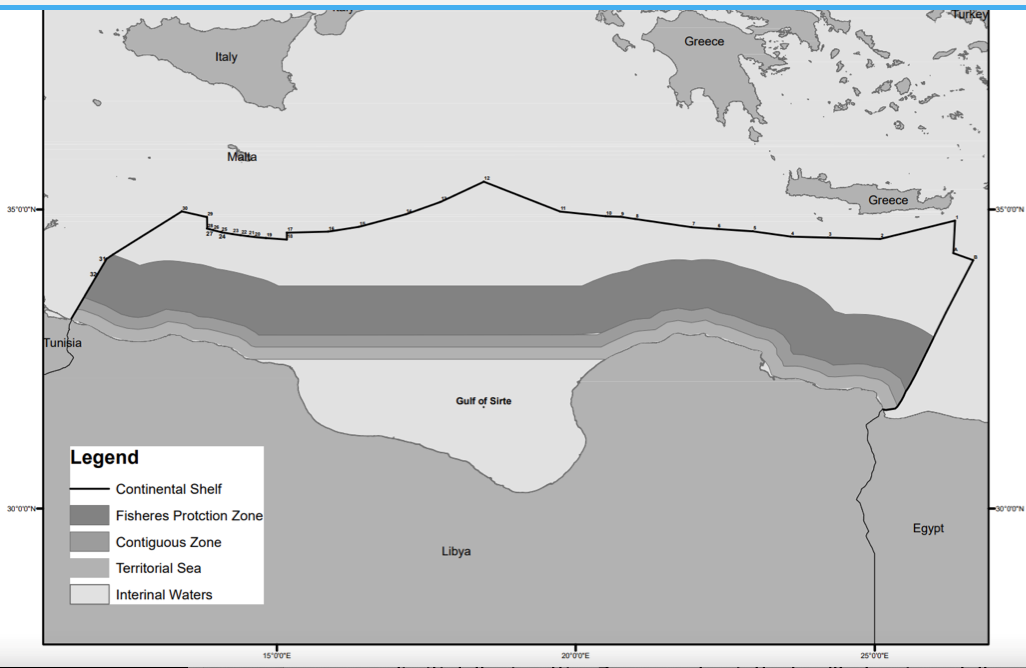Click the Greece label on the Peloponnese
Screen dimensions: 1026x668
(704, 41)
